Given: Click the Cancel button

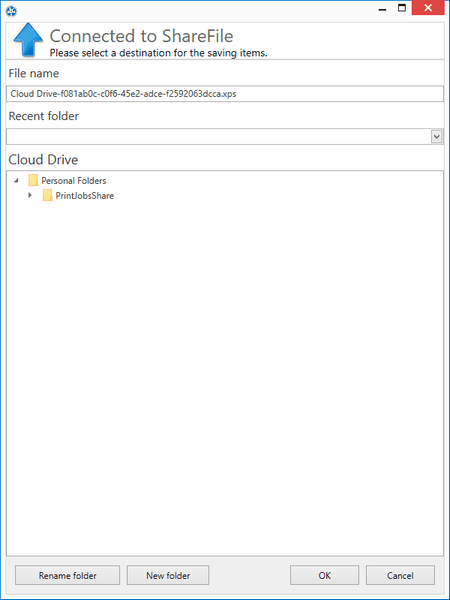Looking at the screenshot, I should point(400,576).
